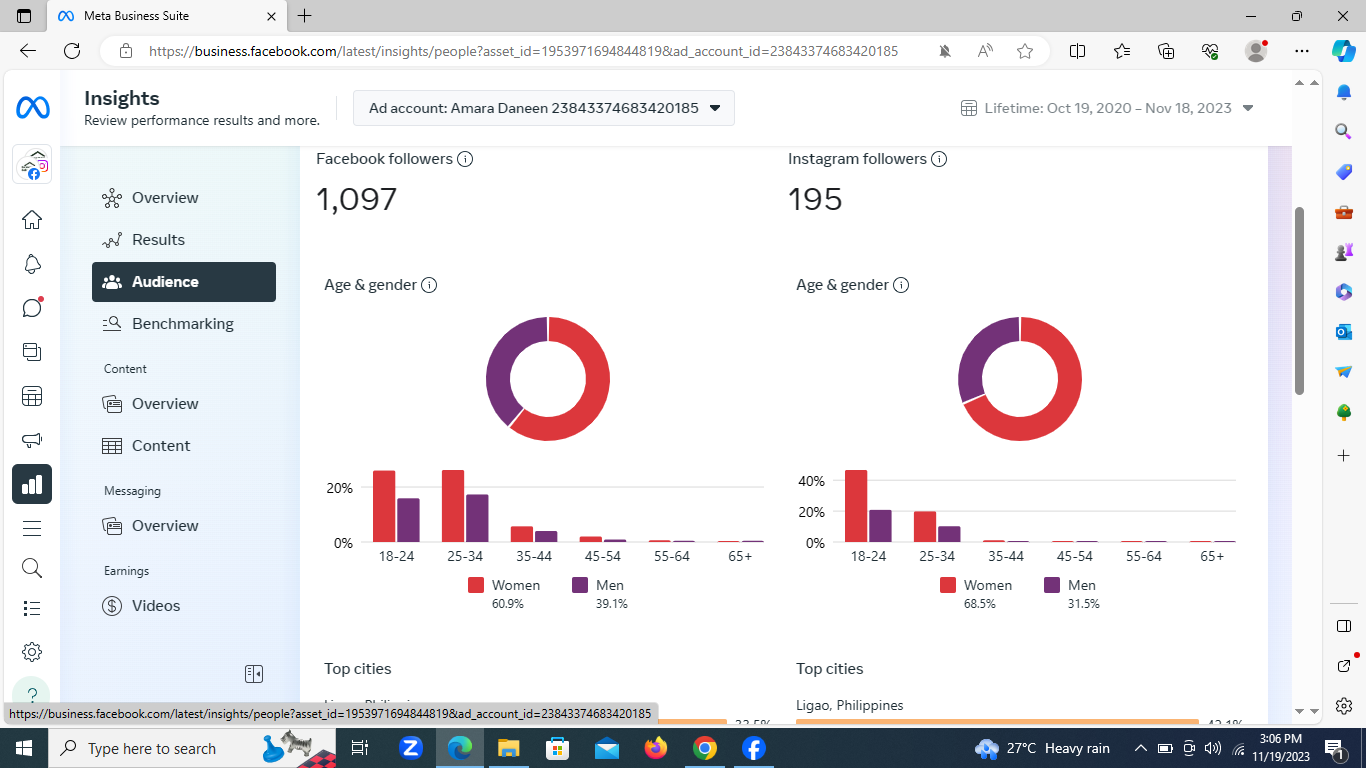The image size is (1366, 768).
Task: Click the Help question mark icon
Action: click(x=32, y=694)
